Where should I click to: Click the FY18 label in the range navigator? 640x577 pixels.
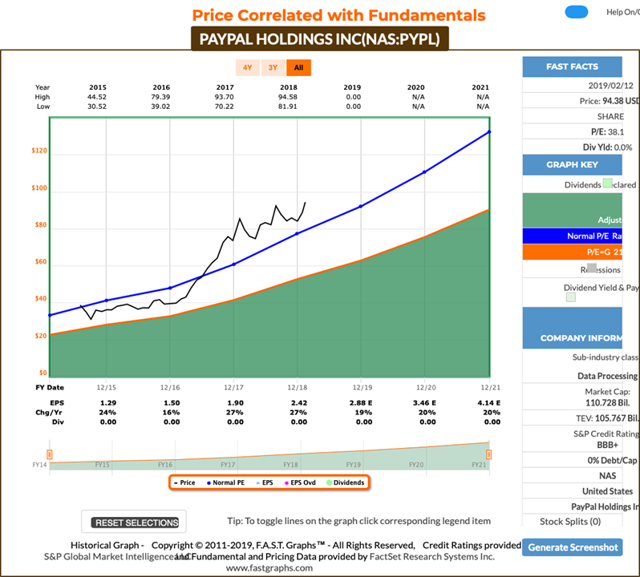291,465
